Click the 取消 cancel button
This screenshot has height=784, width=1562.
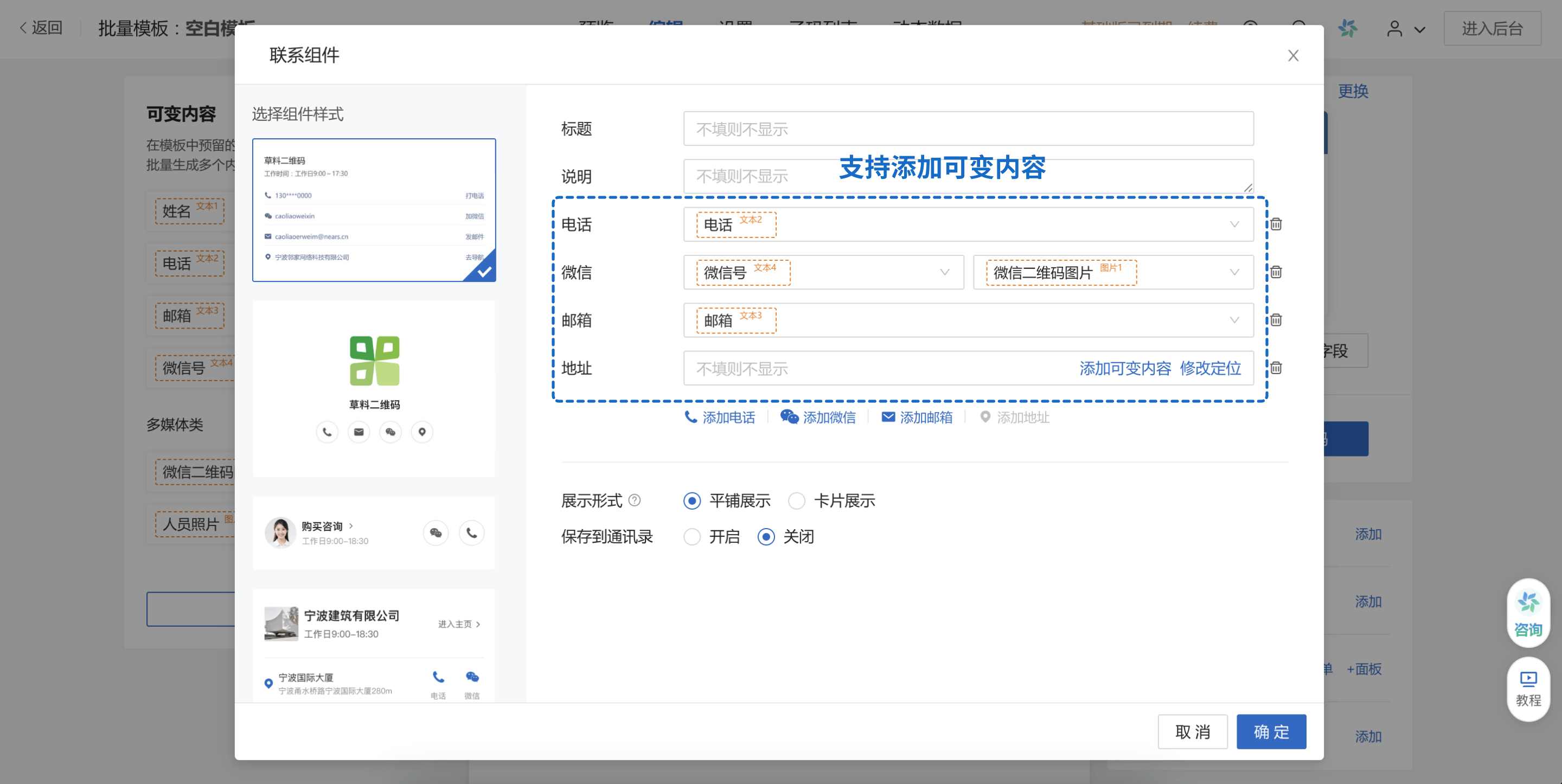click(x=1192, y=732)
